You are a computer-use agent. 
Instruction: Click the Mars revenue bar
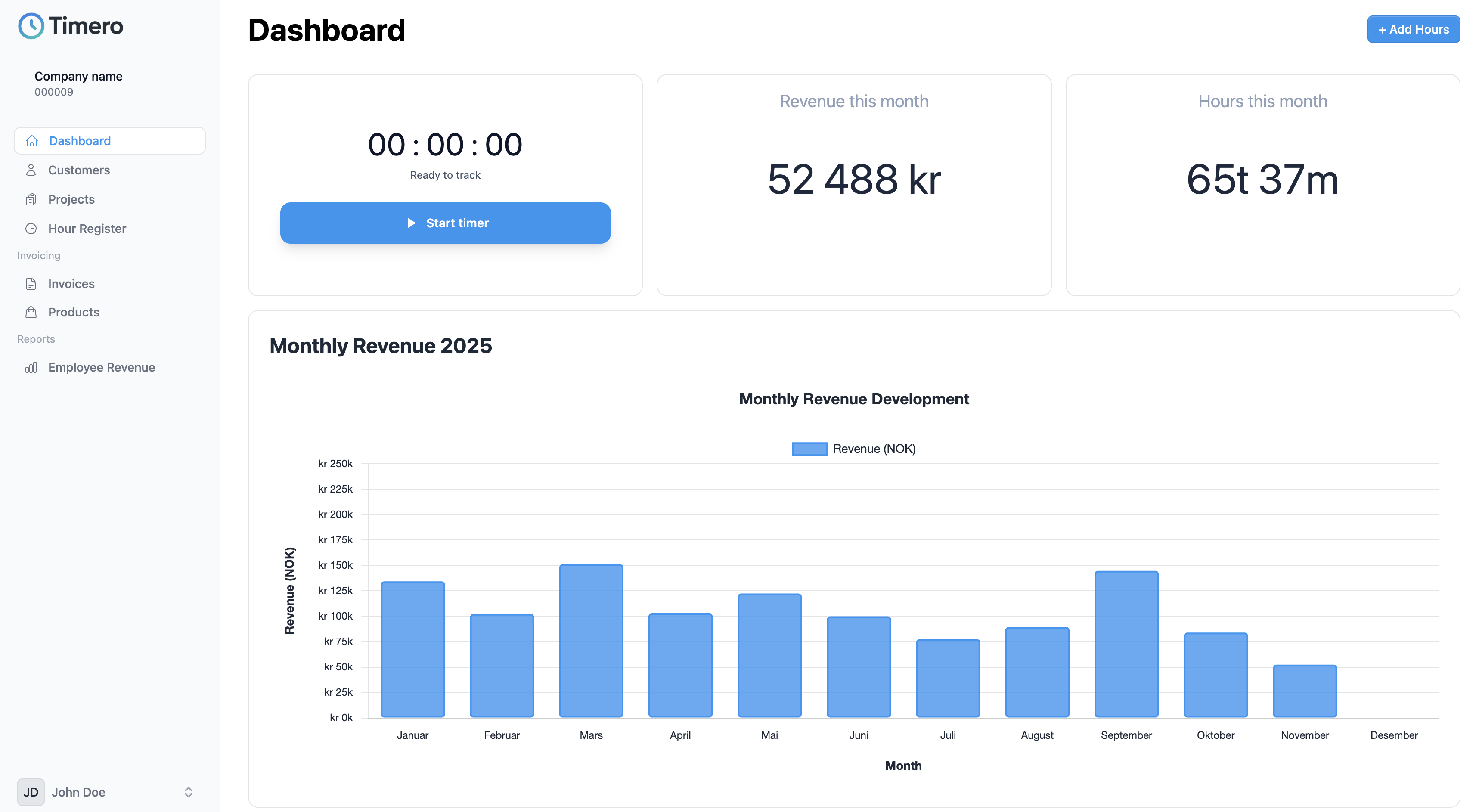pos(591,641)
